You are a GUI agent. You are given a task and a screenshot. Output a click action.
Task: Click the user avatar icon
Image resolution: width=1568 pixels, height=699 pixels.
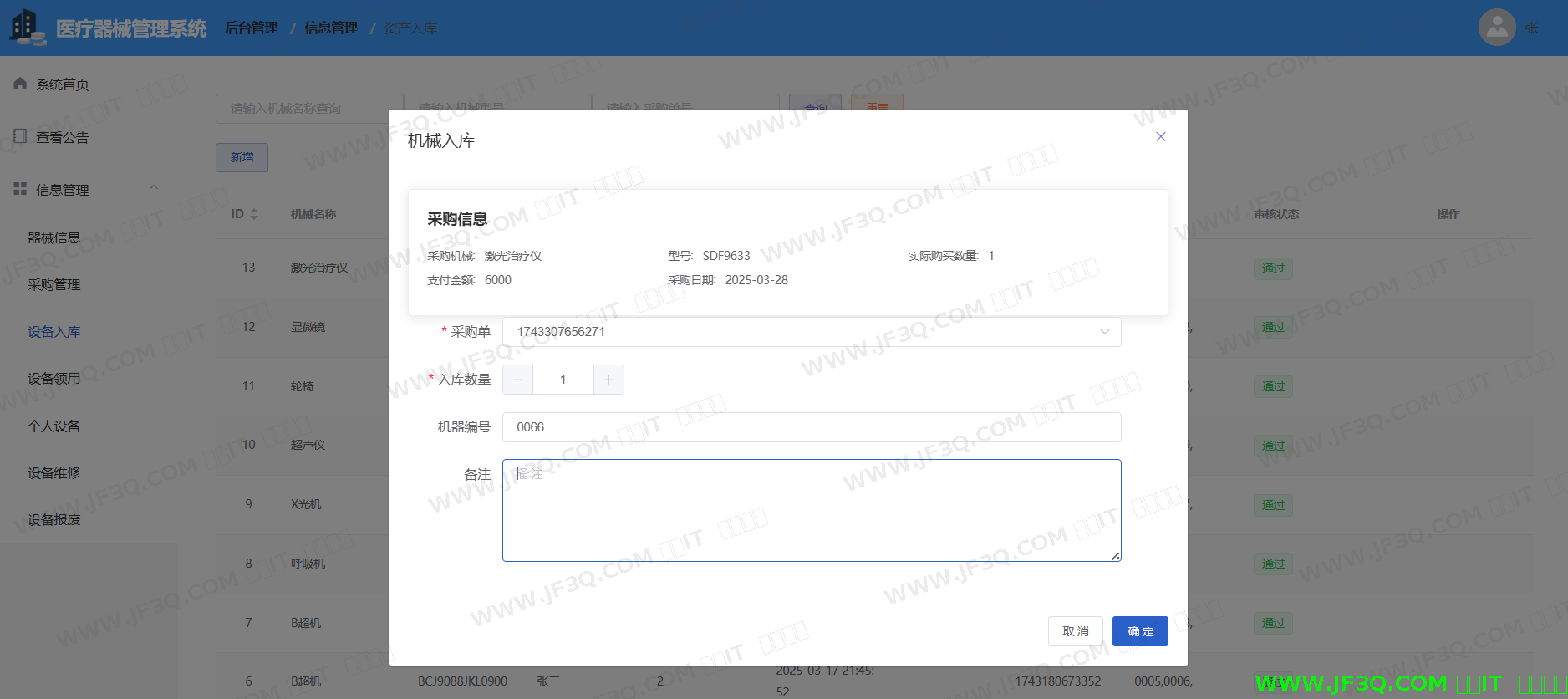1496,28
